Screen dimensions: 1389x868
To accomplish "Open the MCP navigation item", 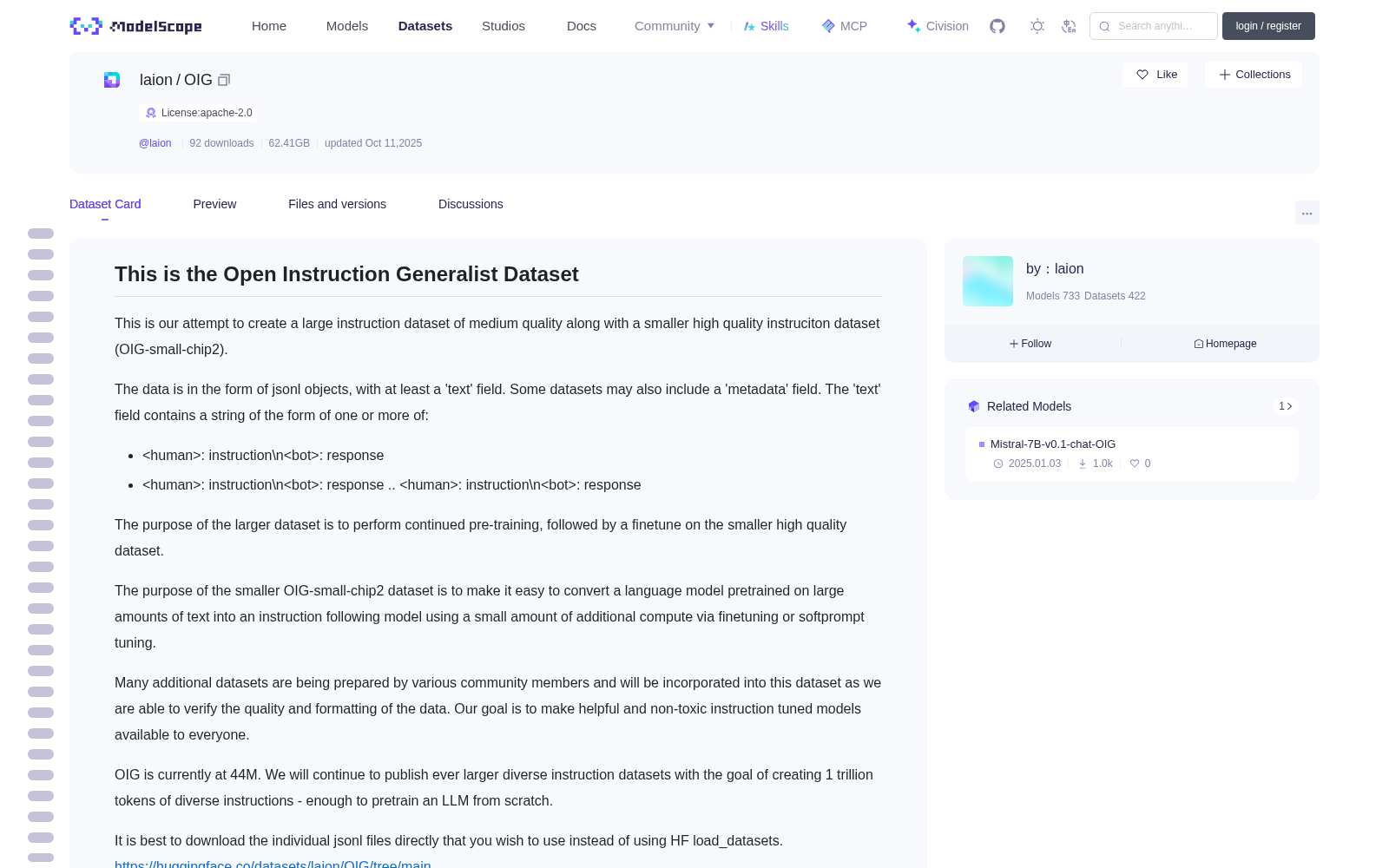I will pos(845,26).
